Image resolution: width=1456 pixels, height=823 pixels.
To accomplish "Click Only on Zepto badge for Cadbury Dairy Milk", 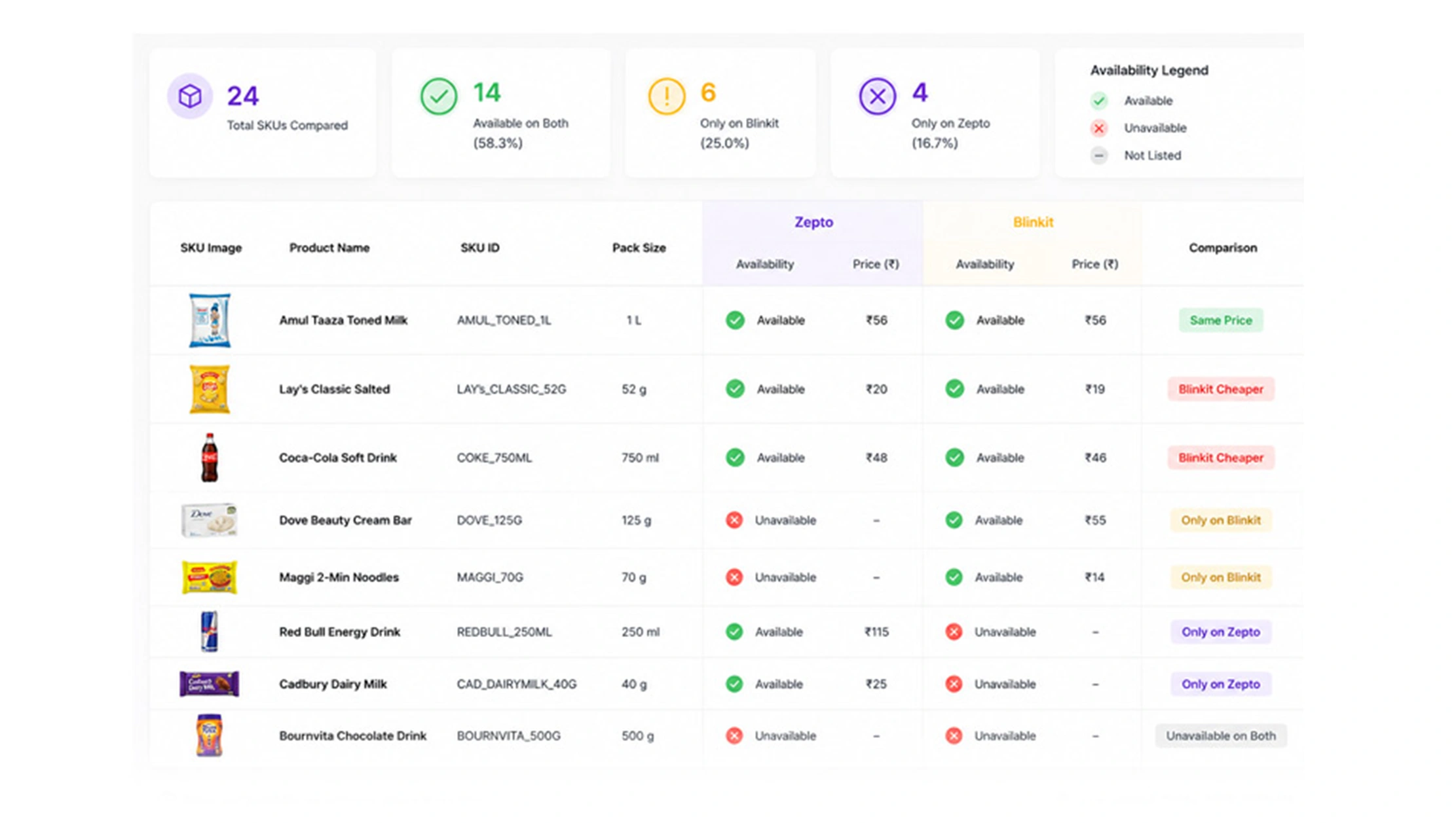I will pos(1221,684).
